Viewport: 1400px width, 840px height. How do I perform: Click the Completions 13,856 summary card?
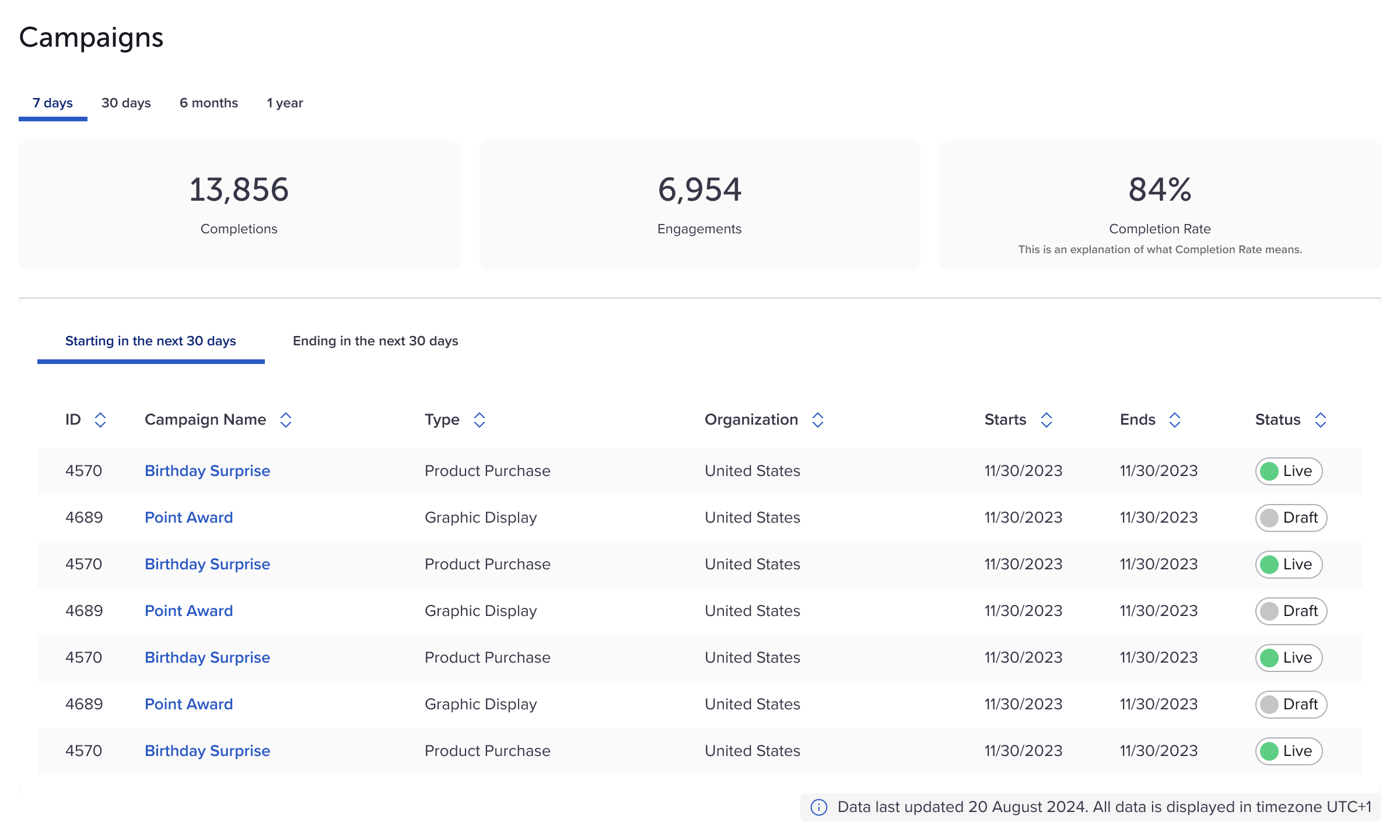point(239,205)
